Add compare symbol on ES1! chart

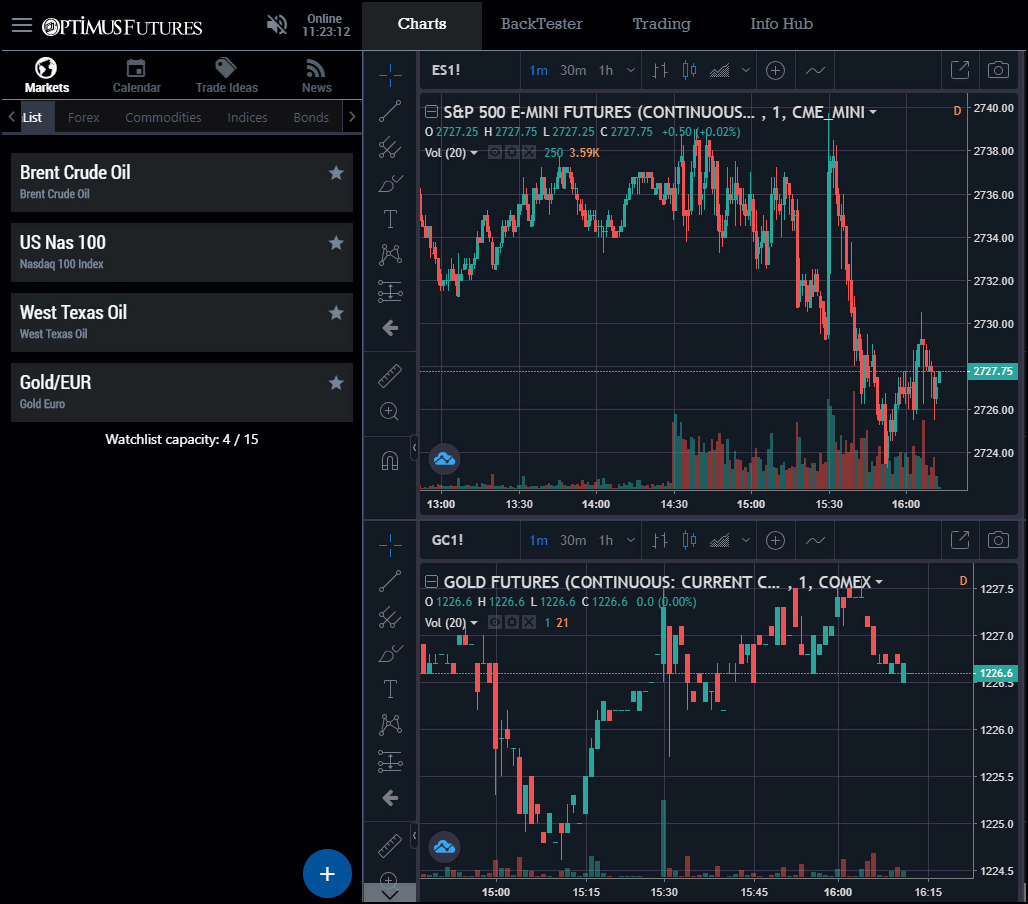(776, 70)
